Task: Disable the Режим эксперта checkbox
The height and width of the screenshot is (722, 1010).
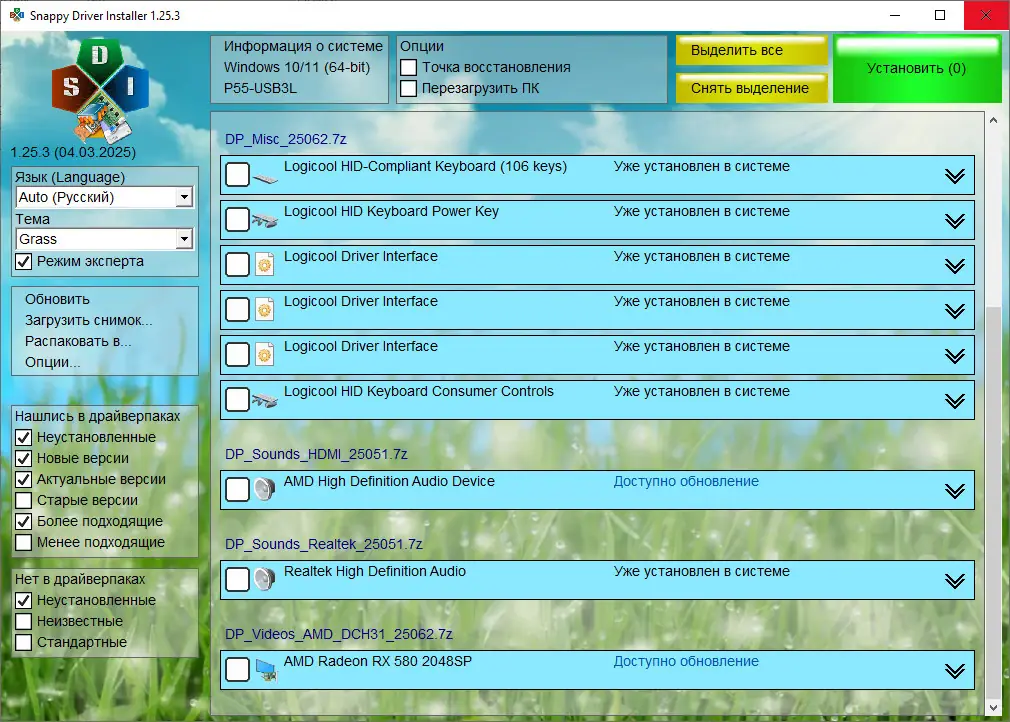Action: pyautogui.click(x=21, y=261)
